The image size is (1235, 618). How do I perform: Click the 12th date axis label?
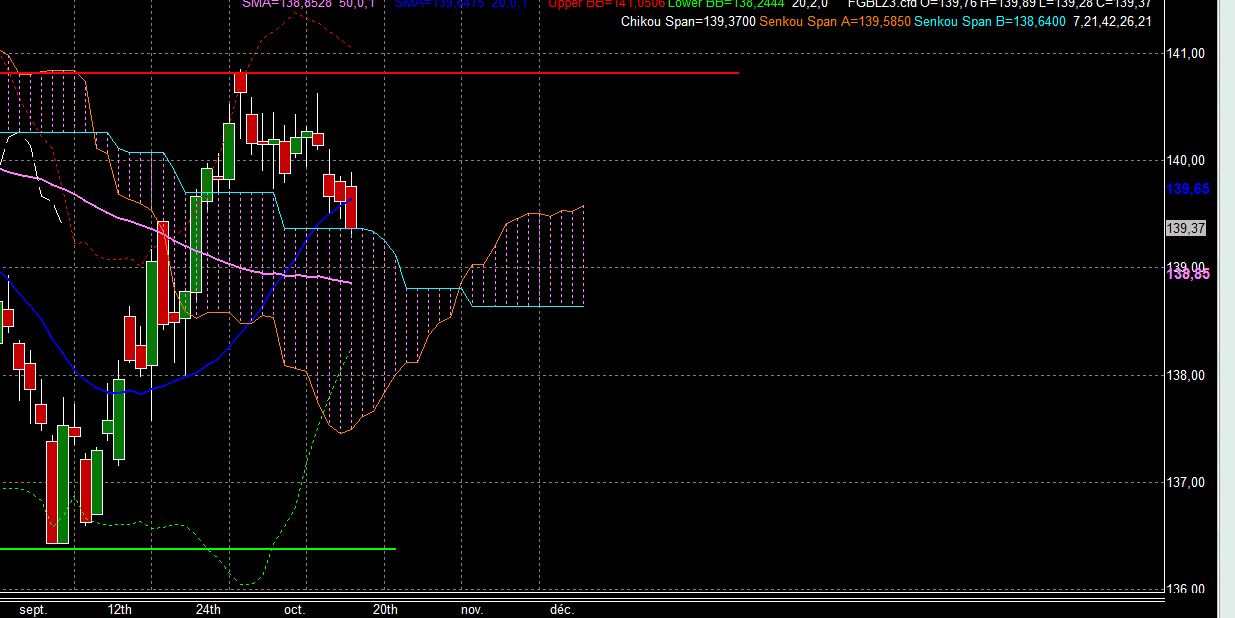(119, 609)
